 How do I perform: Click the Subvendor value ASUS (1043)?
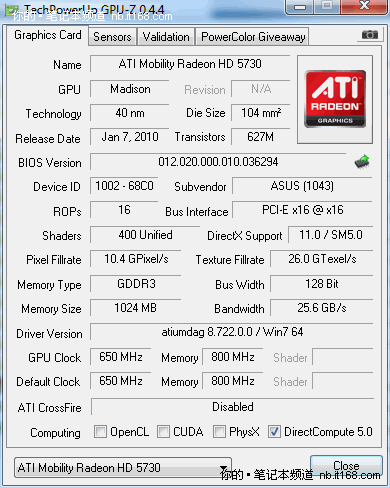[302, 186]
